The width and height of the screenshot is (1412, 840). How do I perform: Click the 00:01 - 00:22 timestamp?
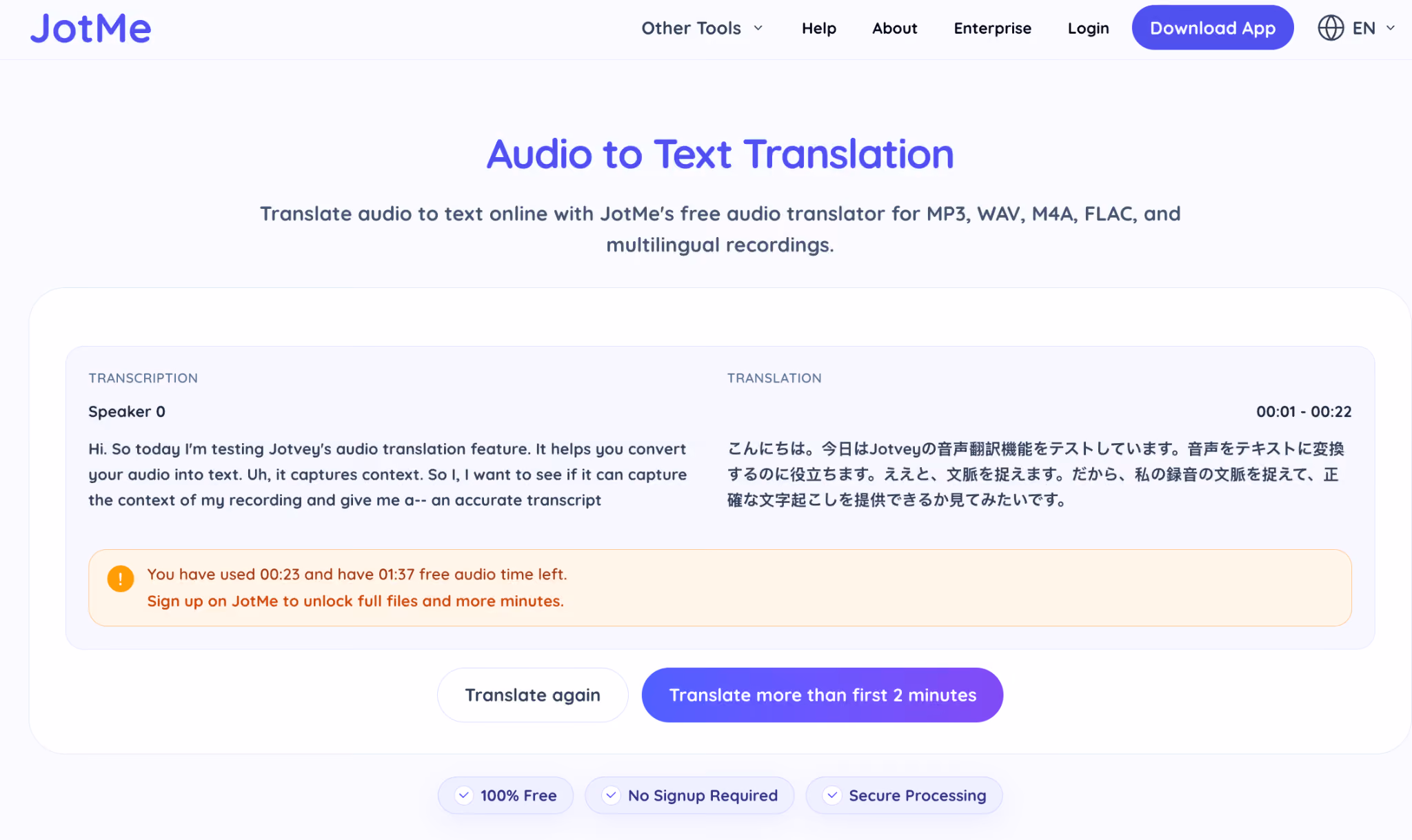[x=1303, y=411]
